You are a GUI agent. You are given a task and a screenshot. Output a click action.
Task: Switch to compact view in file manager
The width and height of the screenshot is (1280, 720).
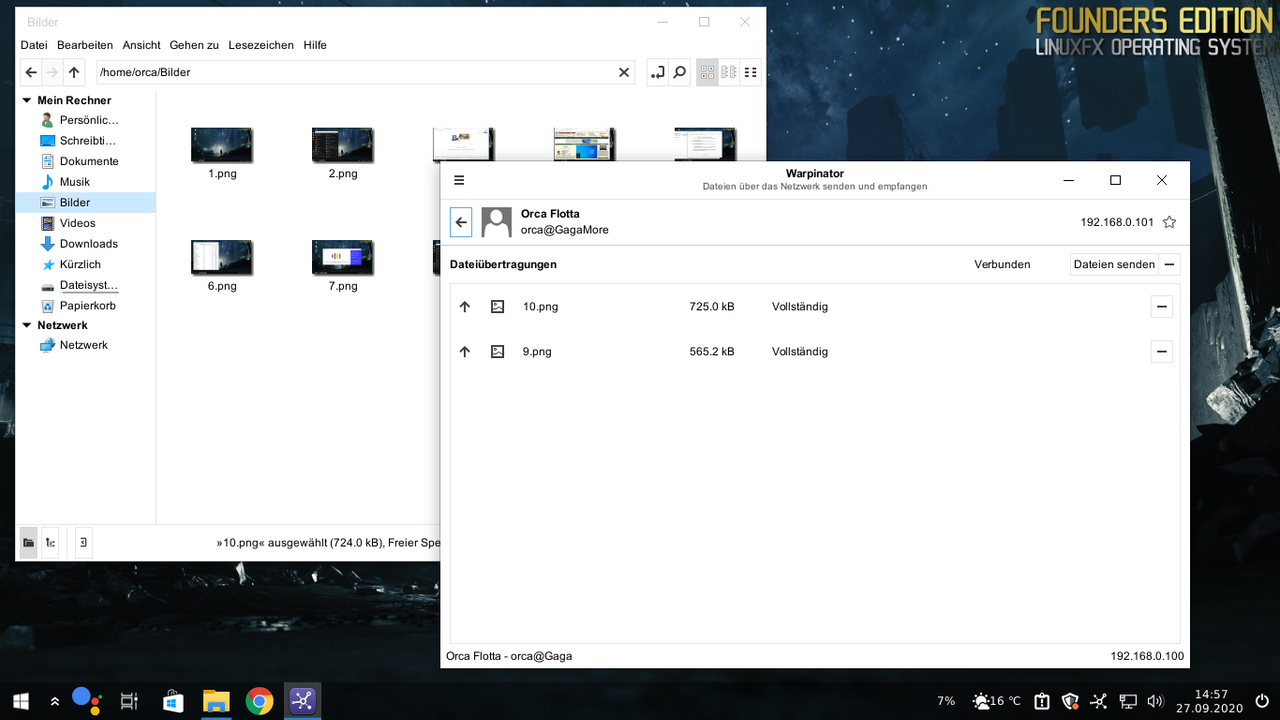pyautogui.click(x=751, y=72)
